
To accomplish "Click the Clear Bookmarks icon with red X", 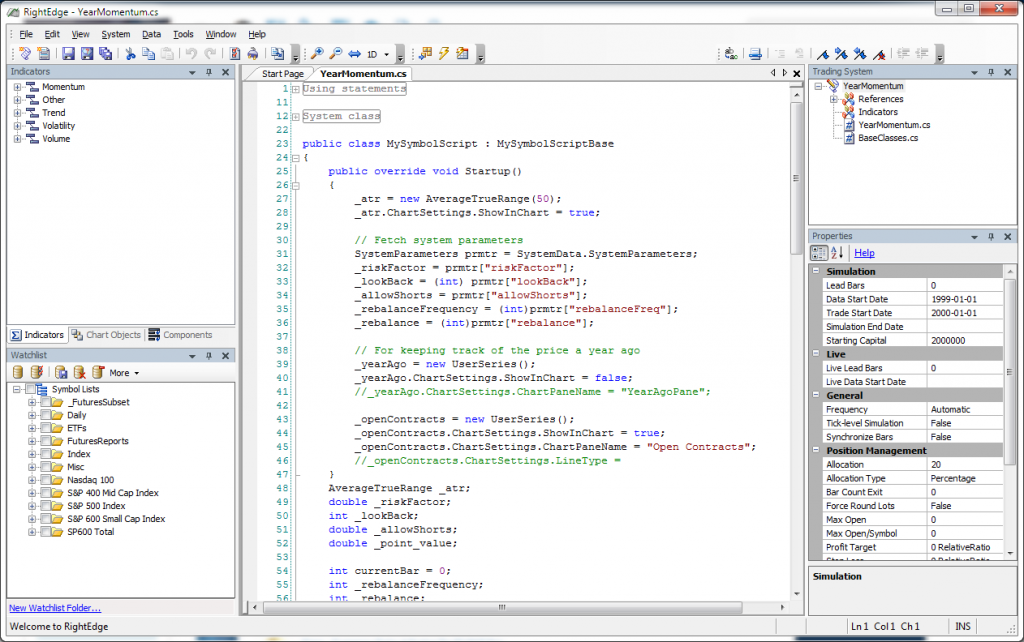I will click(879, 54).
